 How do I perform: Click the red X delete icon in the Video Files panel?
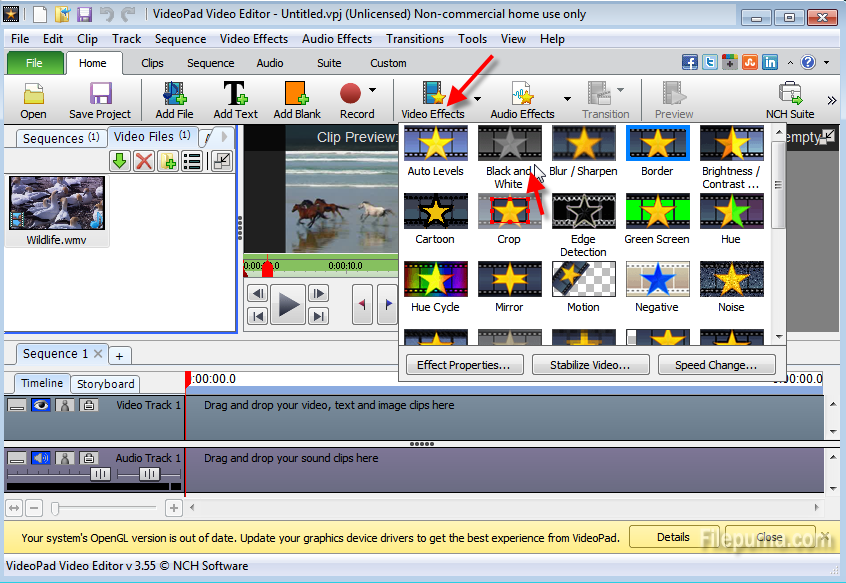(144, 161)
